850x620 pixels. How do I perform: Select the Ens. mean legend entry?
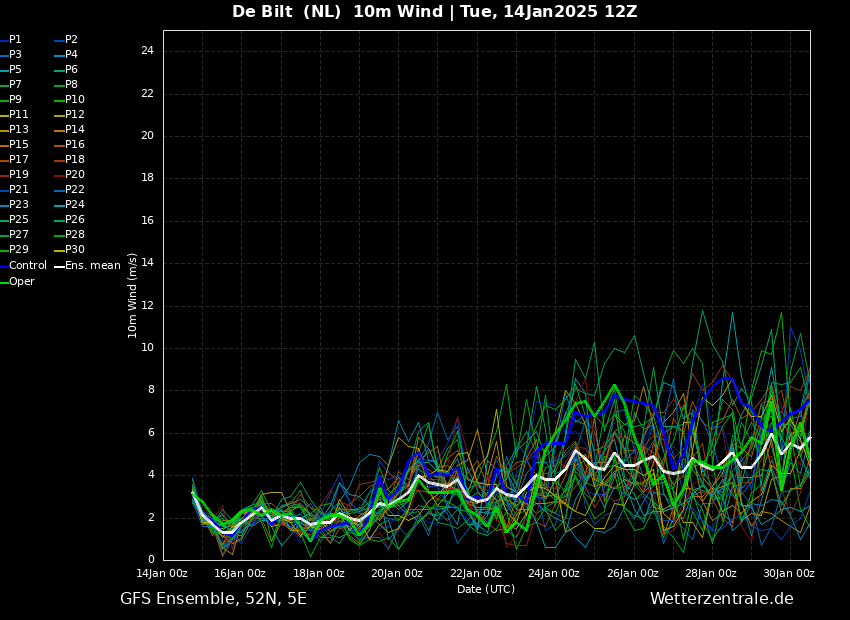click(x=88, y=266)
